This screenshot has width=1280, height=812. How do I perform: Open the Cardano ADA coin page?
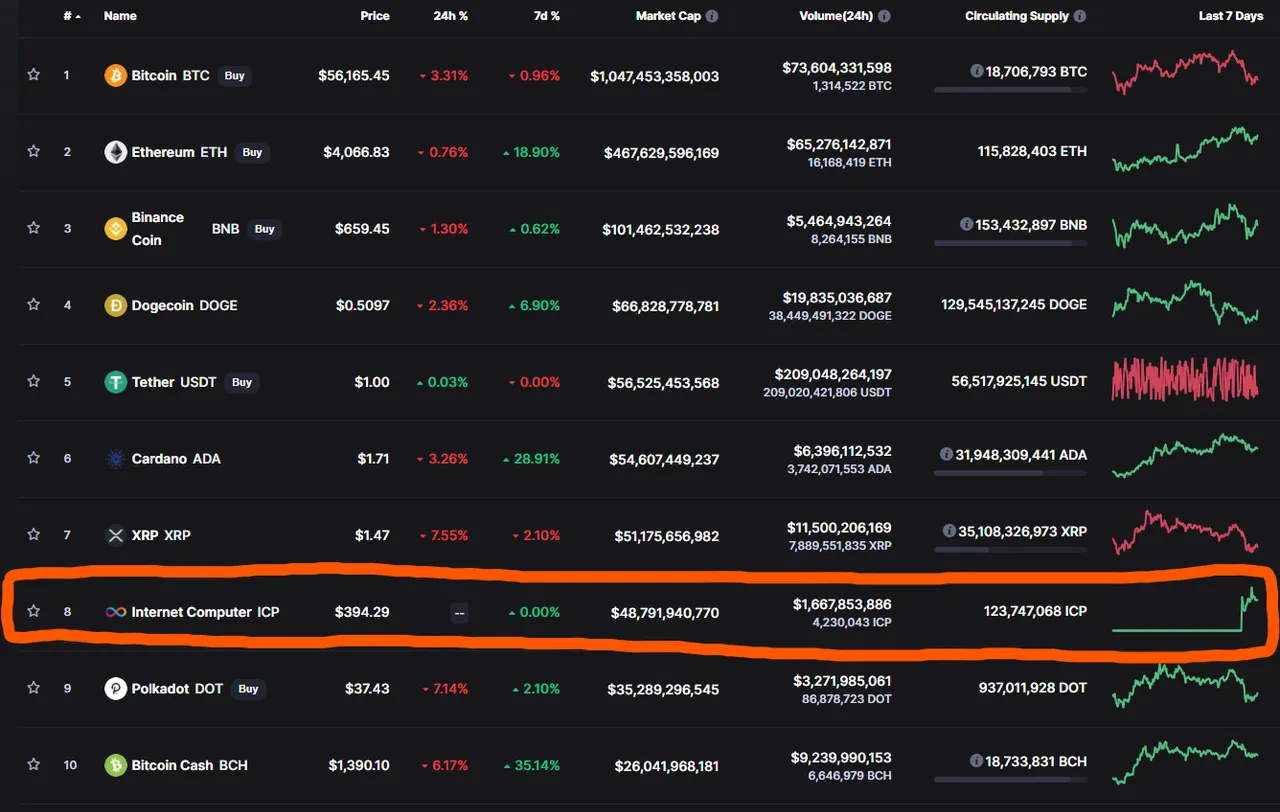176,459
